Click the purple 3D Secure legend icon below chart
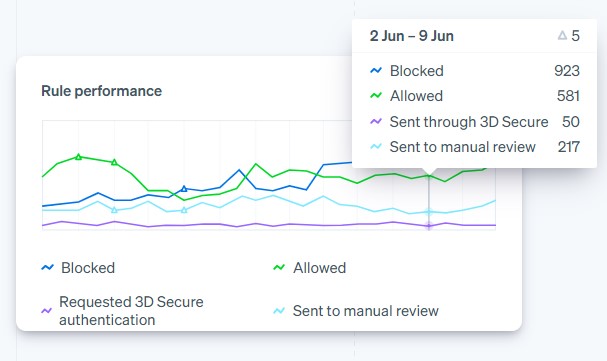The width and height of the screenshot is (607, 361). point(46,311)
